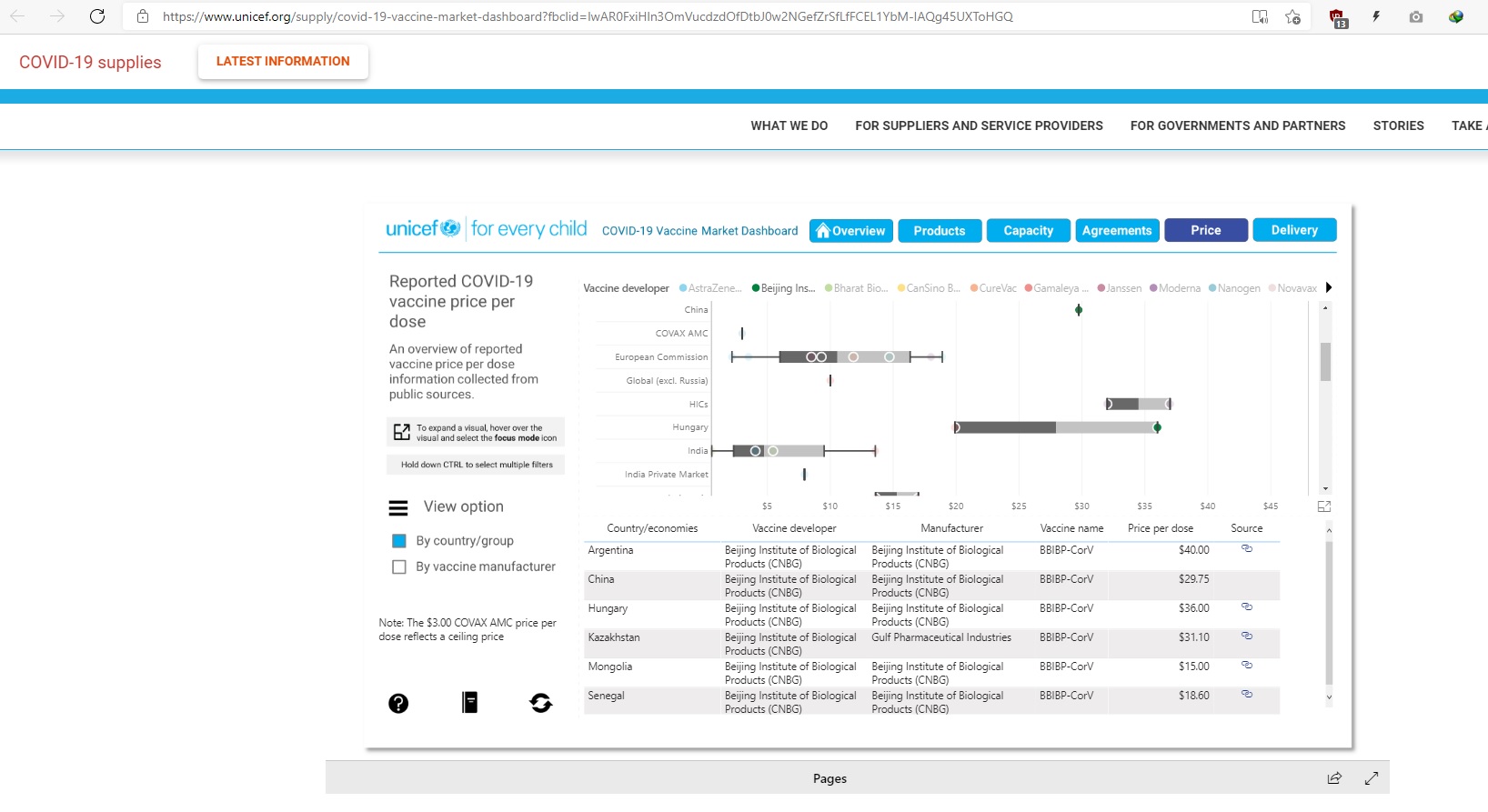Click the table scrollbar down chevron

(x=1329, y=697)
